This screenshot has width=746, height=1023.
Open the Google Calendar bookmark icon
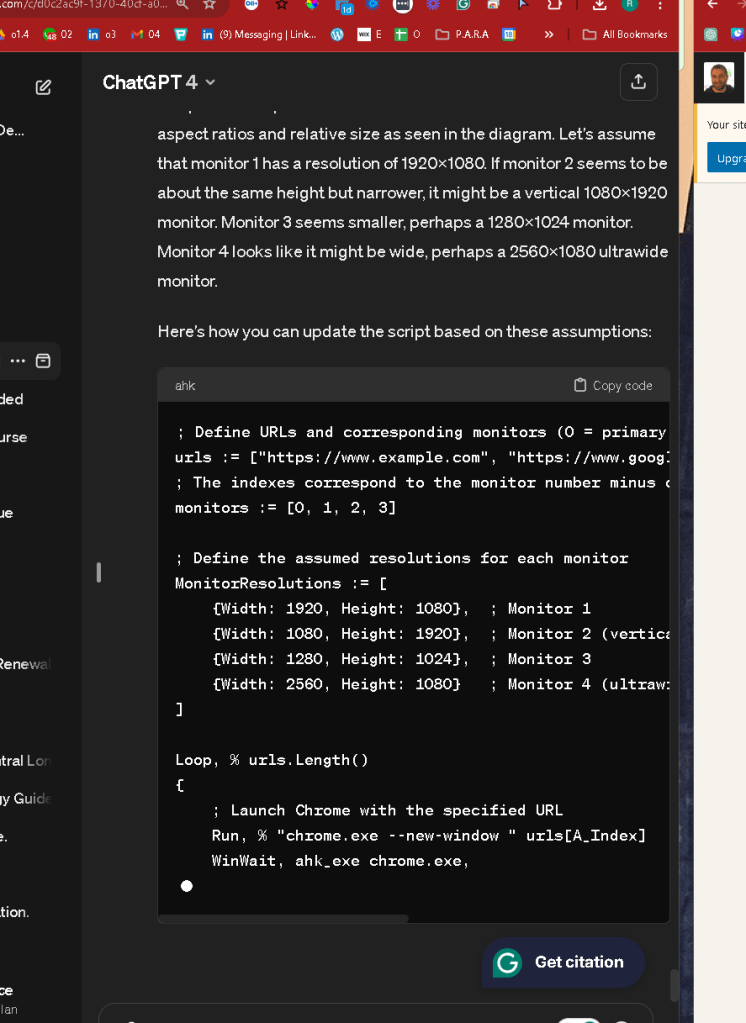coord(509,34)
